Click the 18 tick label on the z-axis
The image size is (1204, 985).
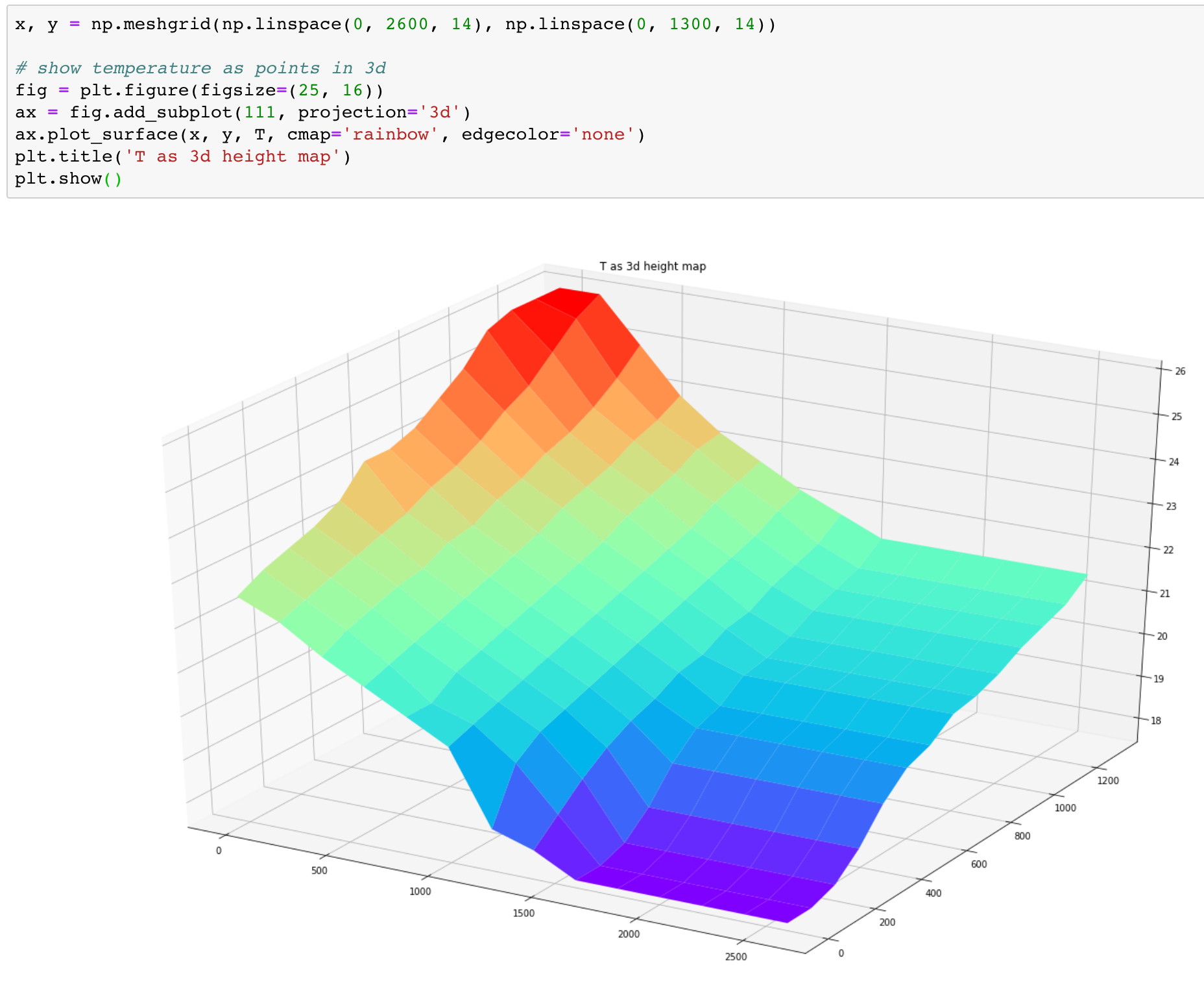click(1155, 720)
